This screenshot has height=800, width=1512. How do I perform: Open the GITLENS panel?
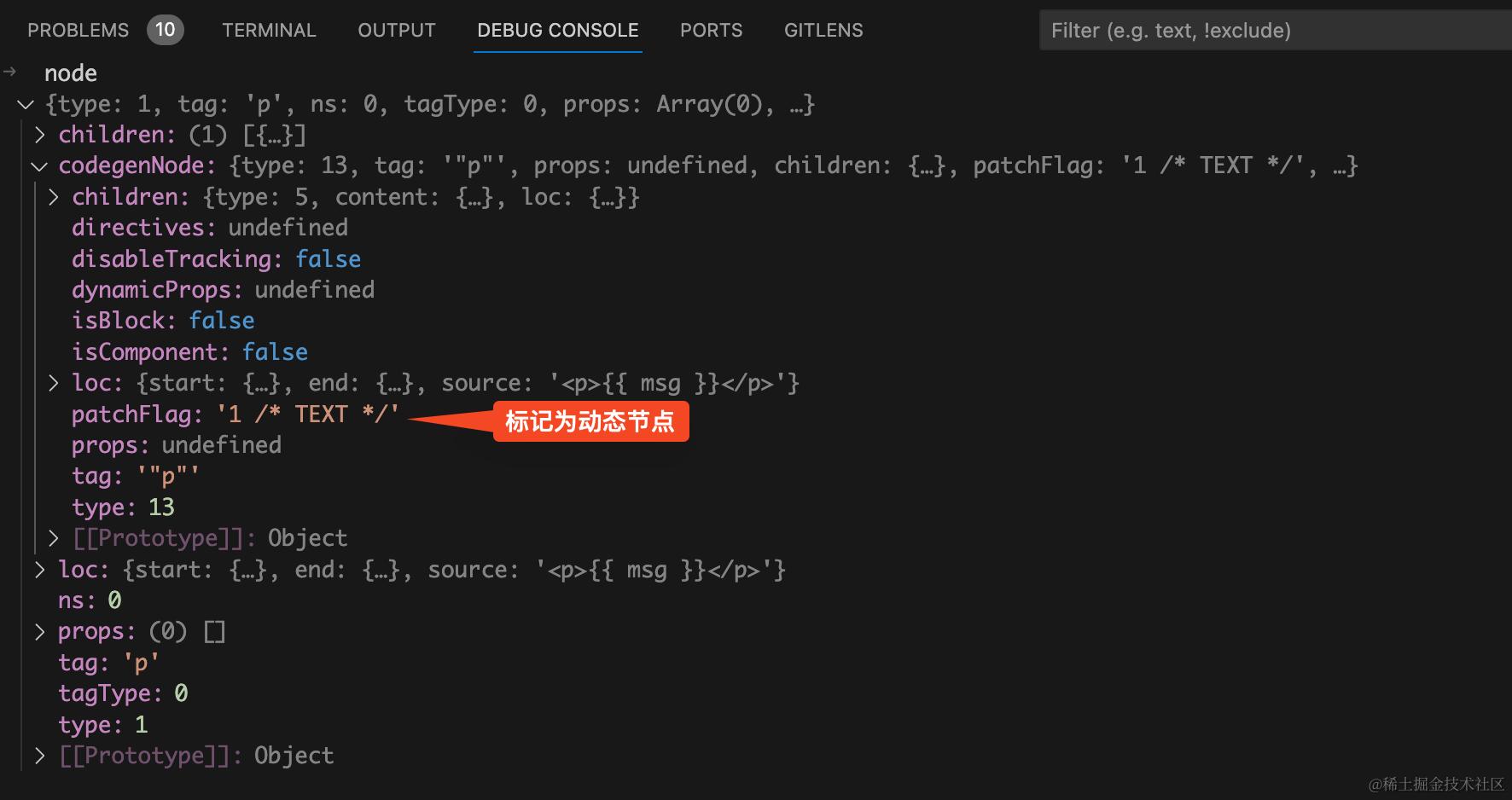[x=823, y=30]
